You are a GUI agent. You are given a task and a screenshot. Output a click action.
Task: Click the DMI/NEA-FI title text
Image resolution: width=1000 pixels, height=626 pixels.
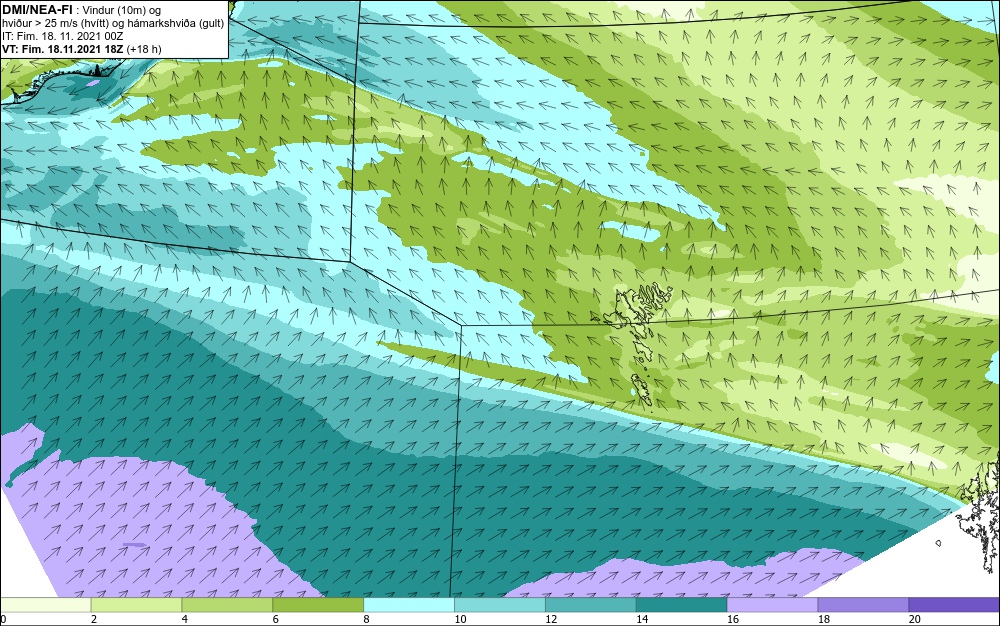[37, 10]
